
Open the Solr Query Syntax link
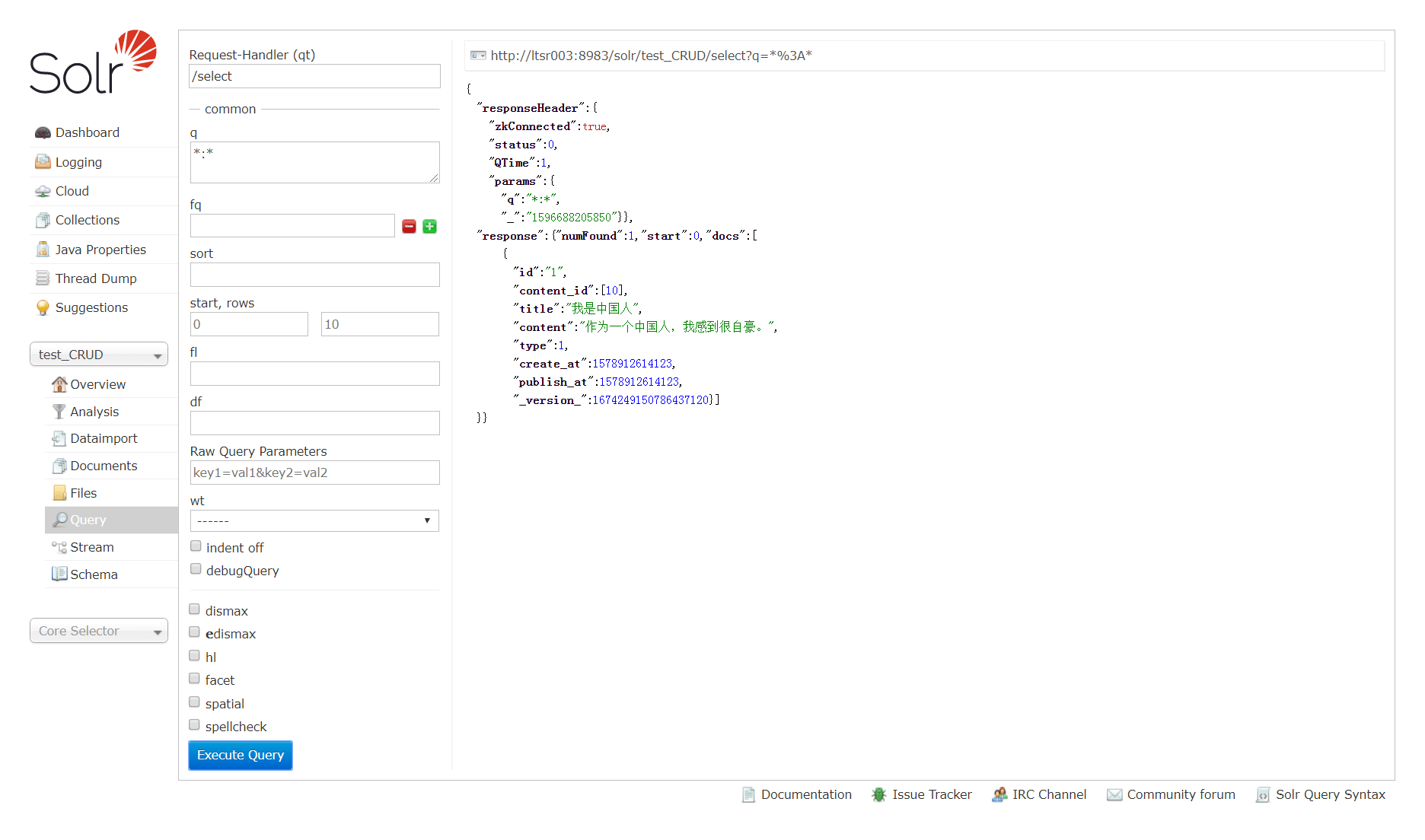point(1331,794)
